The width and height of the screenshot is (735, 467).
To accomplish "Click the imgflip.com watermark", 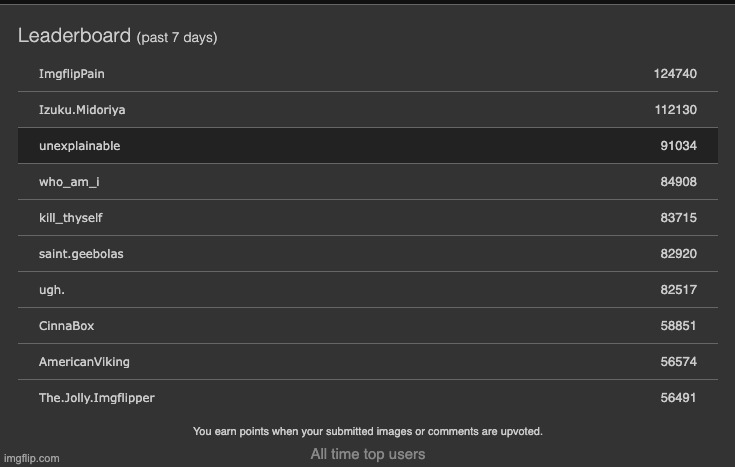I will (x=32, y=458).
